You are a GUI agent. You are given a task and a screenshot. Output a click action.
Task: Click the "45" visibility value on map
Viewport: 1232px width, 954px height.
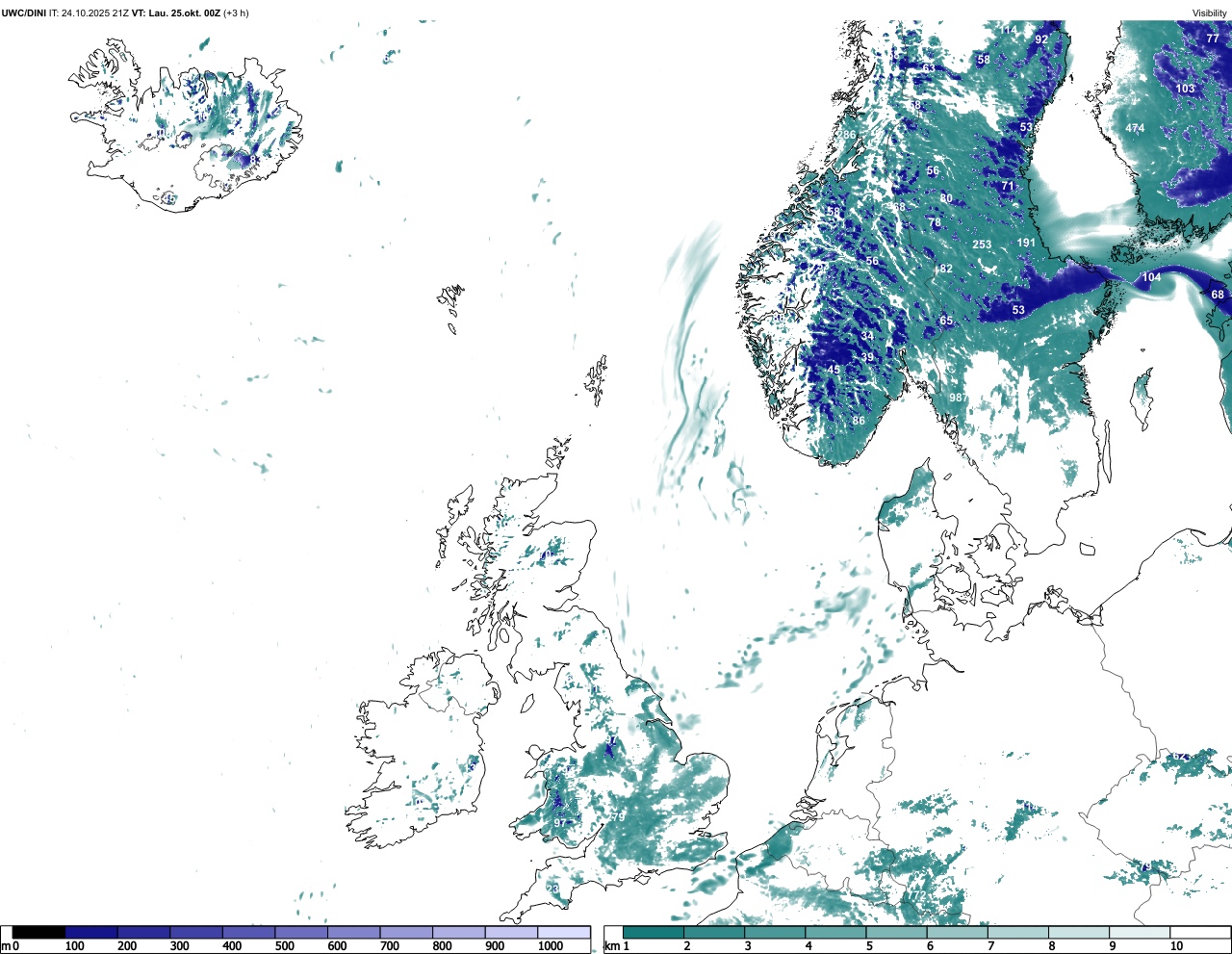click(x=834, y=370)
